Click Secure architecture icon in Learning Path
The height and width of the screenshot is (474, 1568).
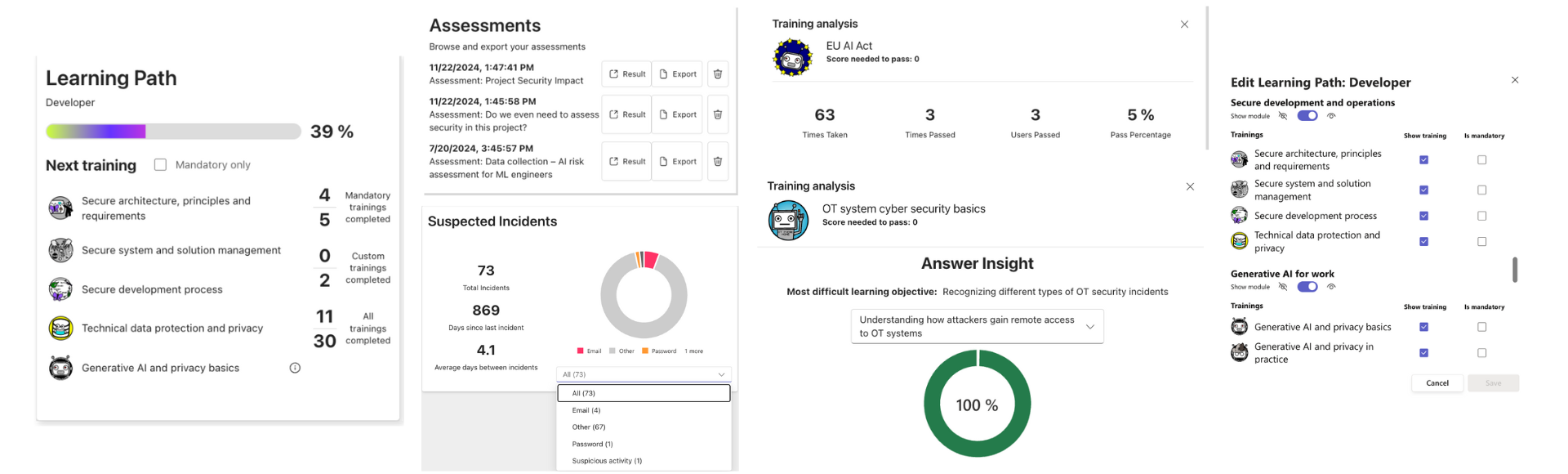tap(60, 208)
